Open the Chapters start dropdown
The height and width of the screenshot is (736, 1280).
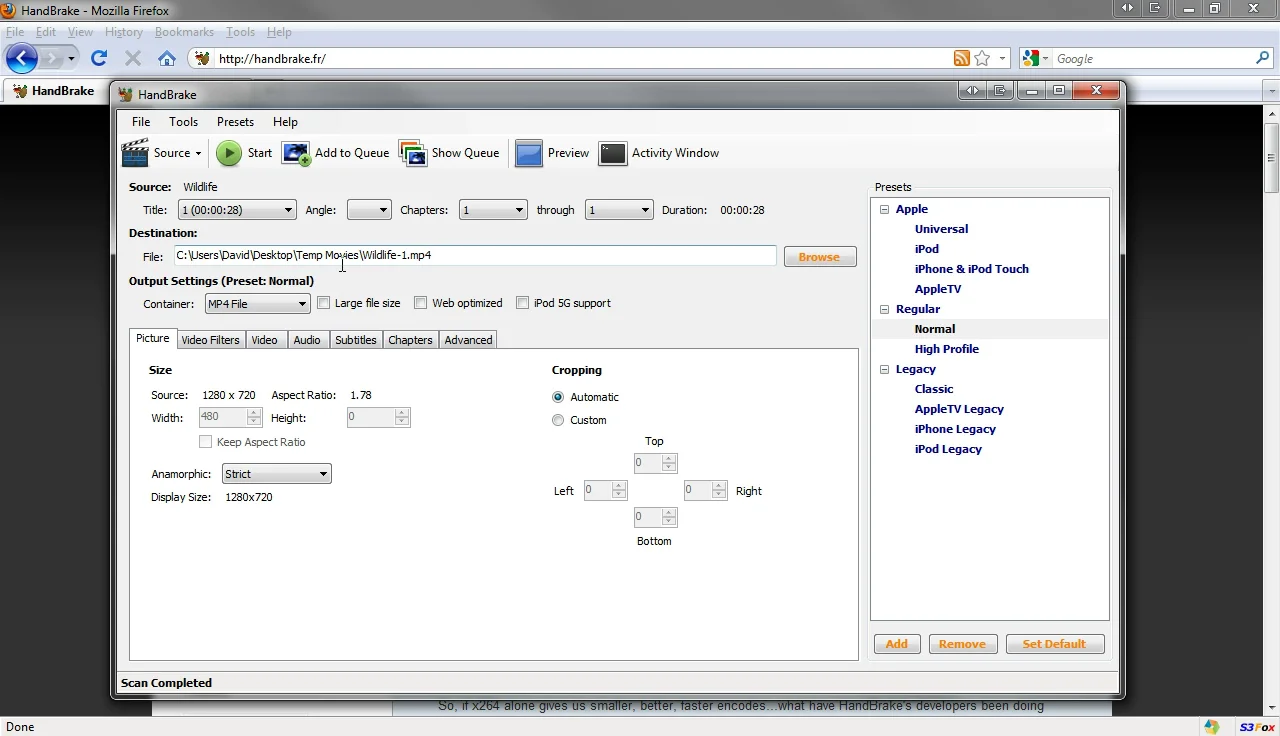pyautogui.click(x=493, y=210)
